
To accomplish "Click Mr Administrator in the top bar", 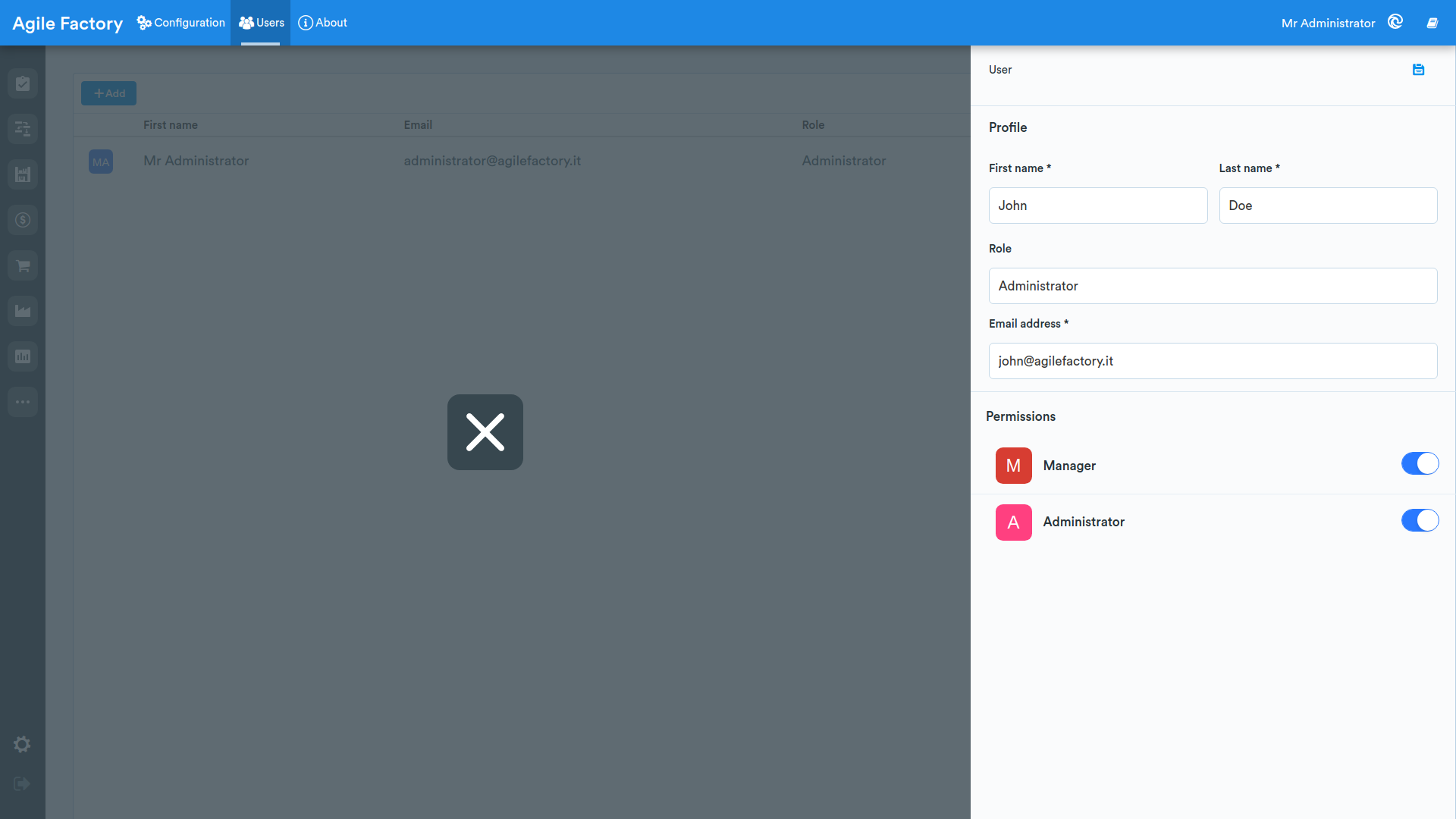I will pos(1328,24).
